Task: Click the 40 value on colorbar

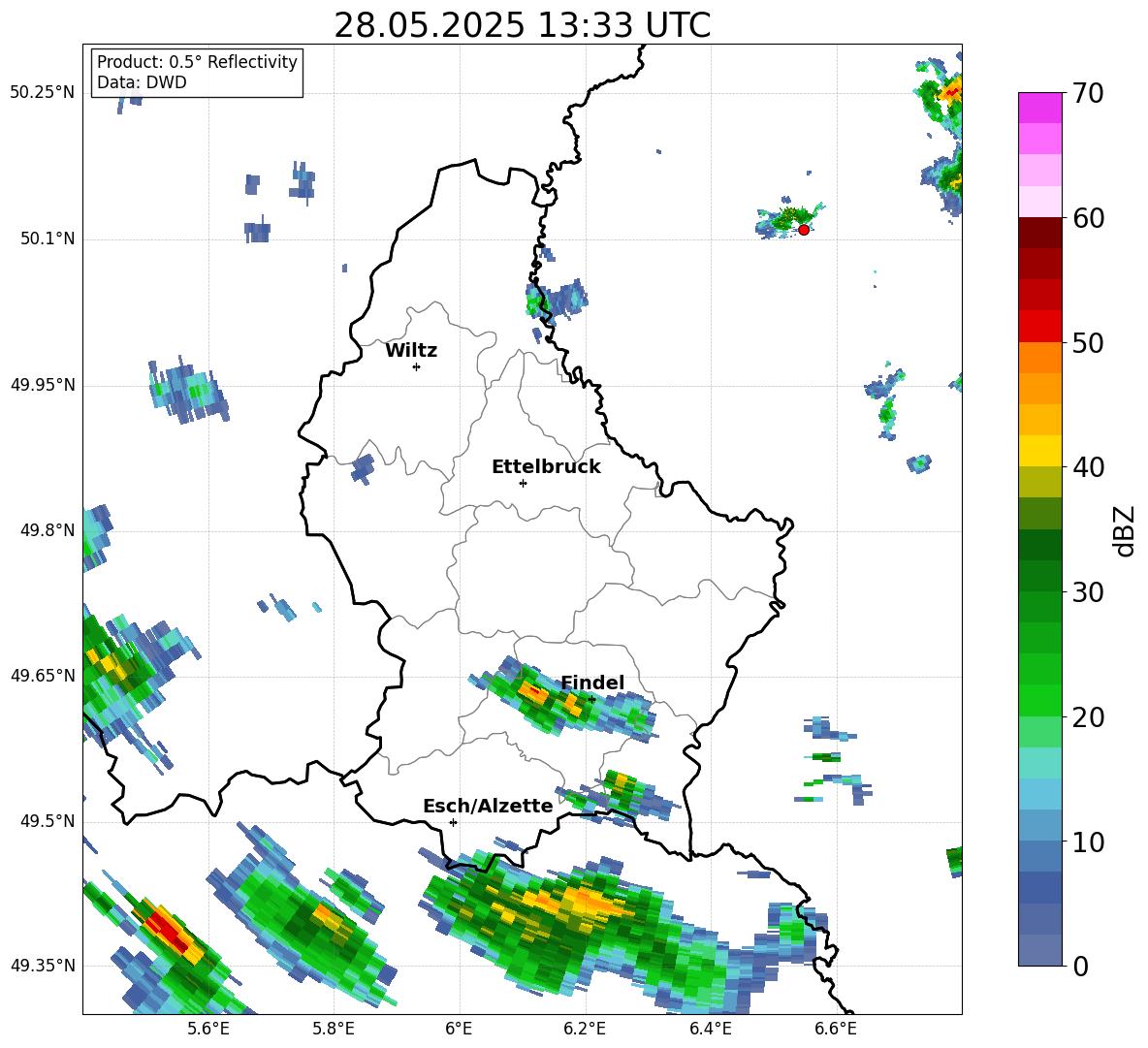Action: pos(1088,467)
